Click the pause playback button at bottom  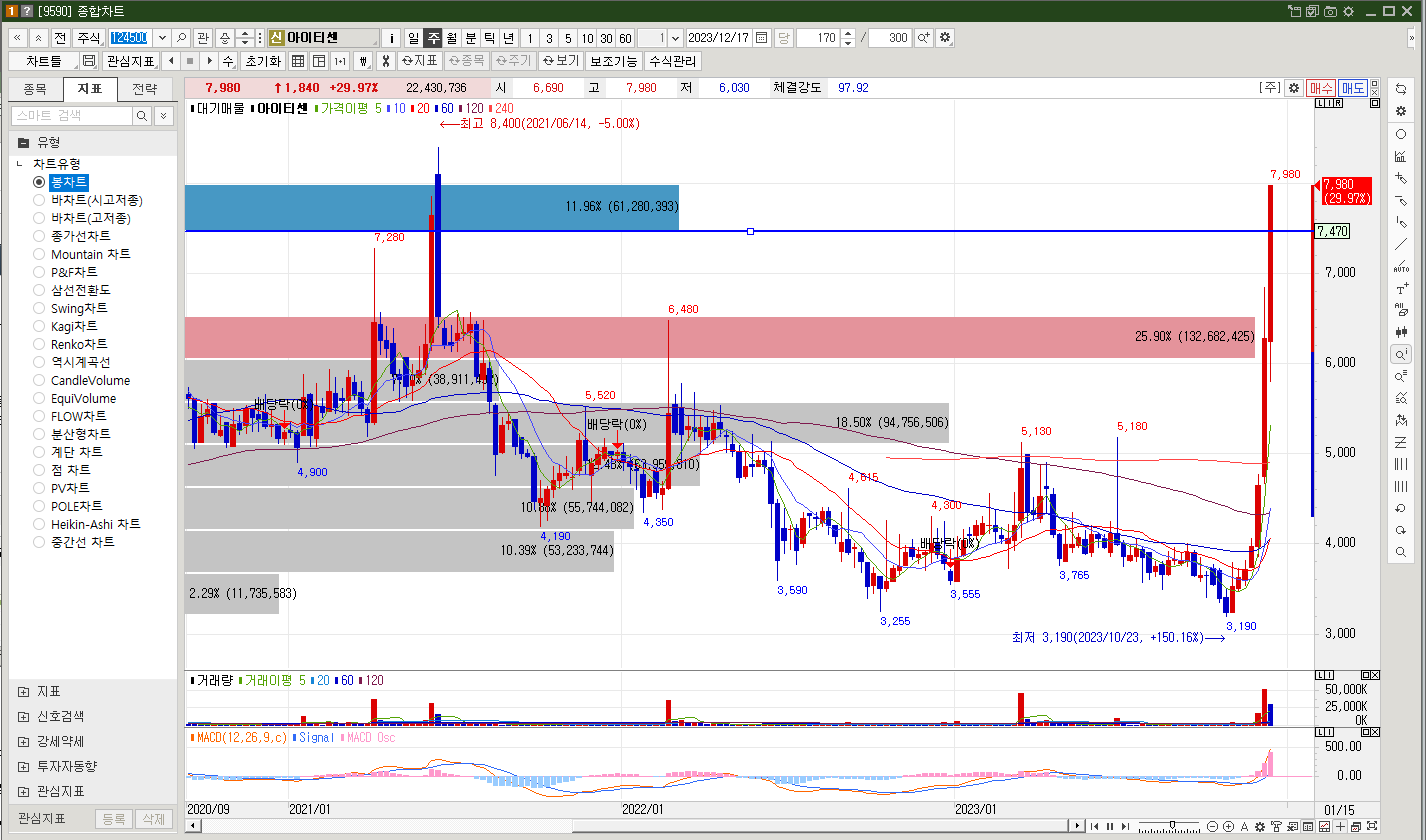click(x=1109, y=826)
